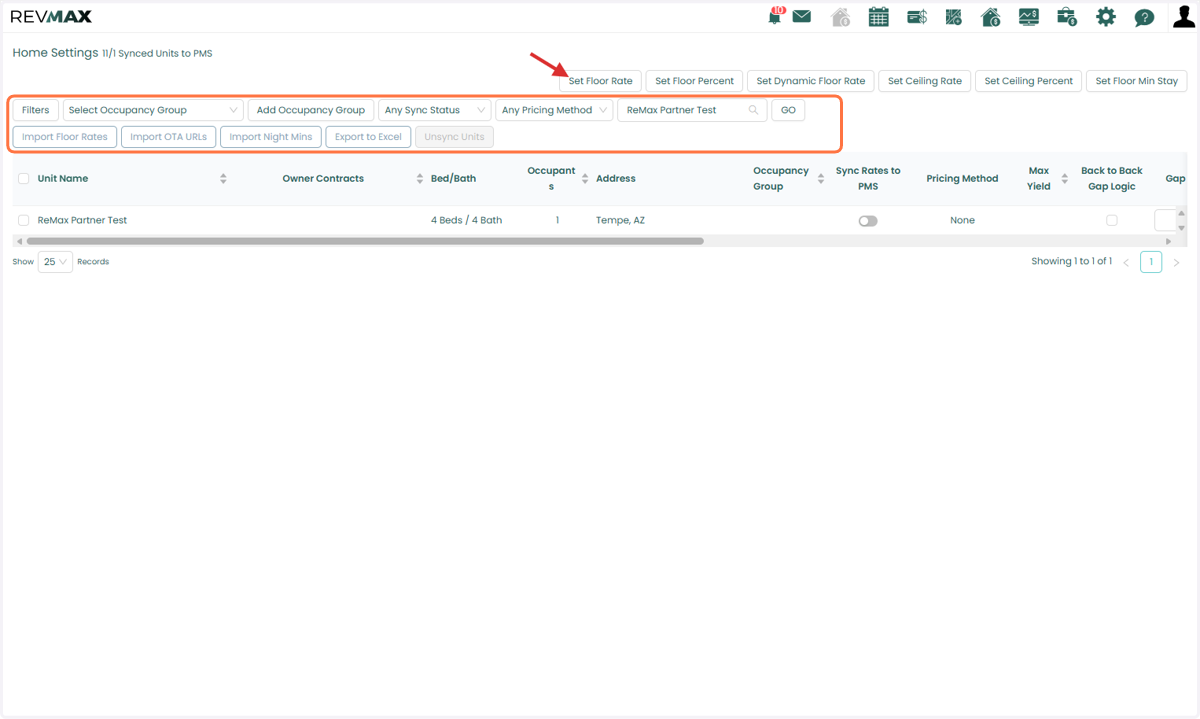Viewport: 1200px width, 719px height.
Task: Open the user profile silhouette icon
Action: click(1183, 17)
